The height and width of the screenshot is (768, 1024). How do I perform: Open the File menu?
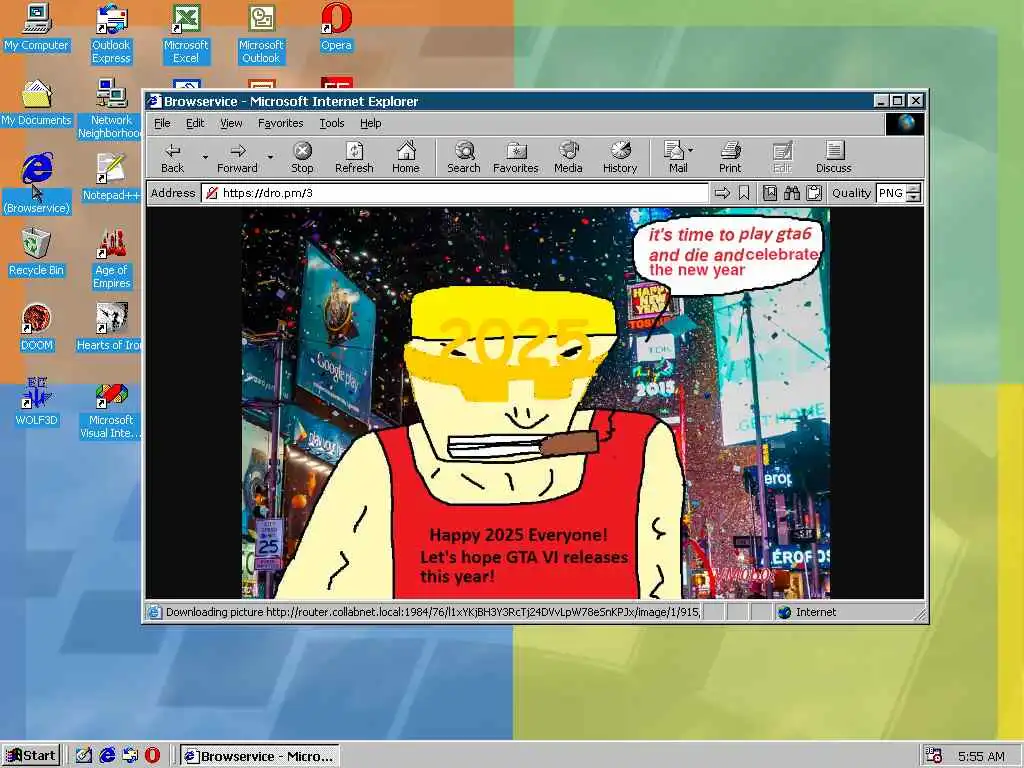(x=162, y=123)
